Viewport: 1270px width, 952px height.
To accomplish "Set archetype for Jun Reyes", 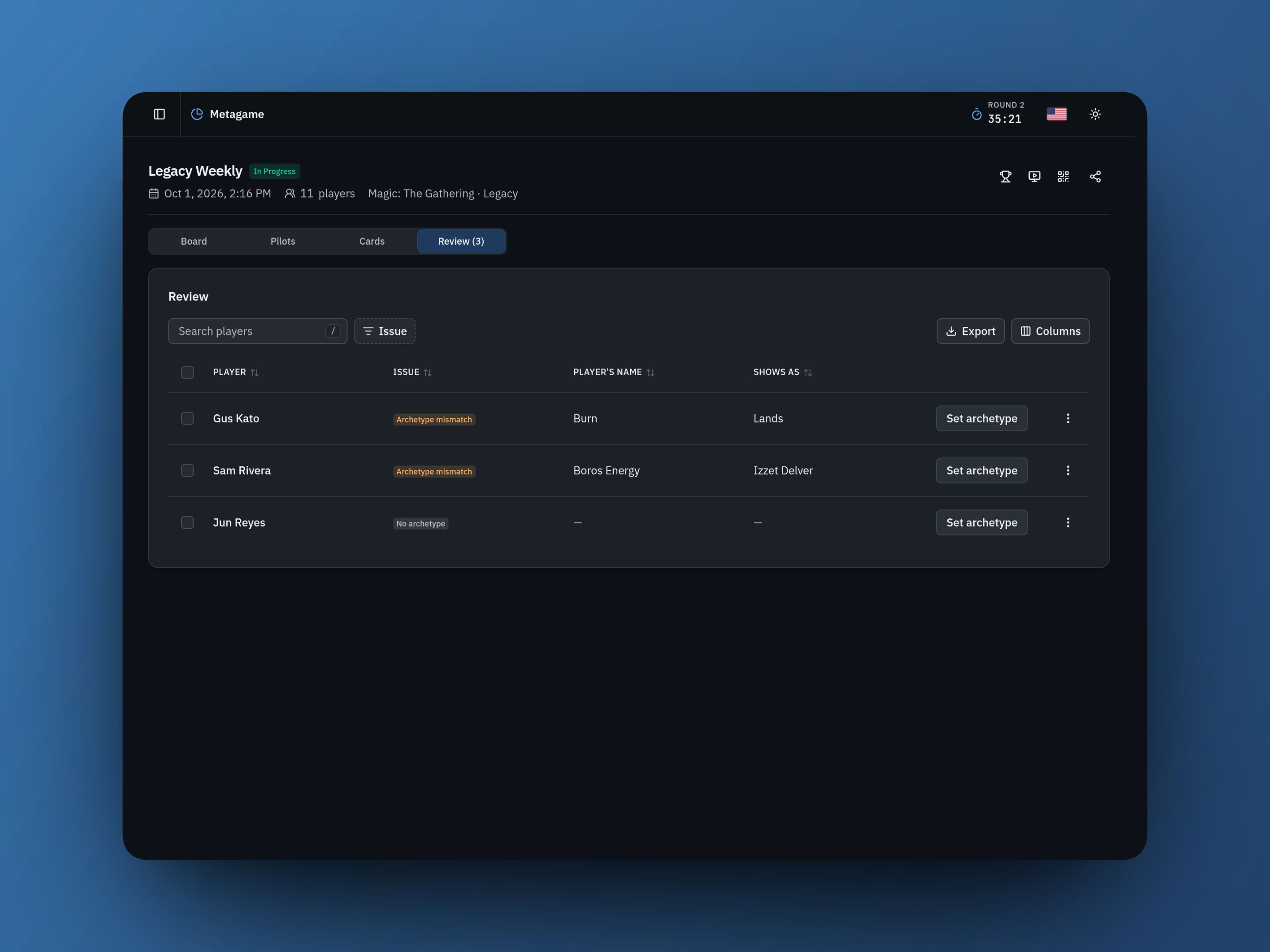I will [x=982, y=523].
